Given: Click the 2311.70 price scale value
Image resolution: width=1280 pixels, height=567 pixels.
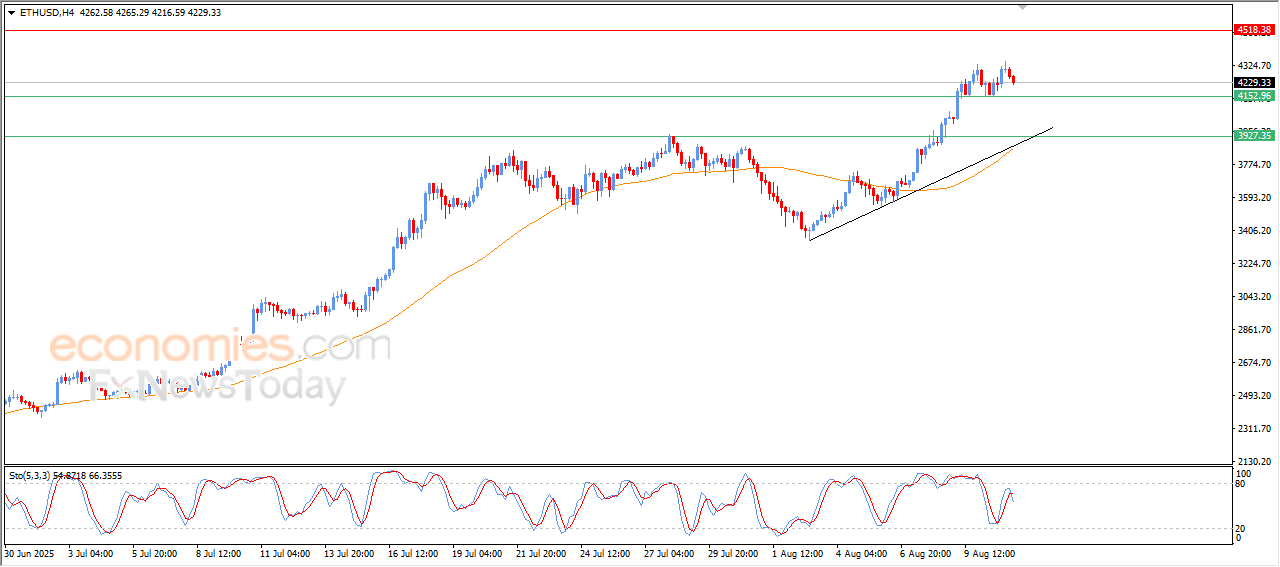Looking at the screenshot, I should 1254,428.
